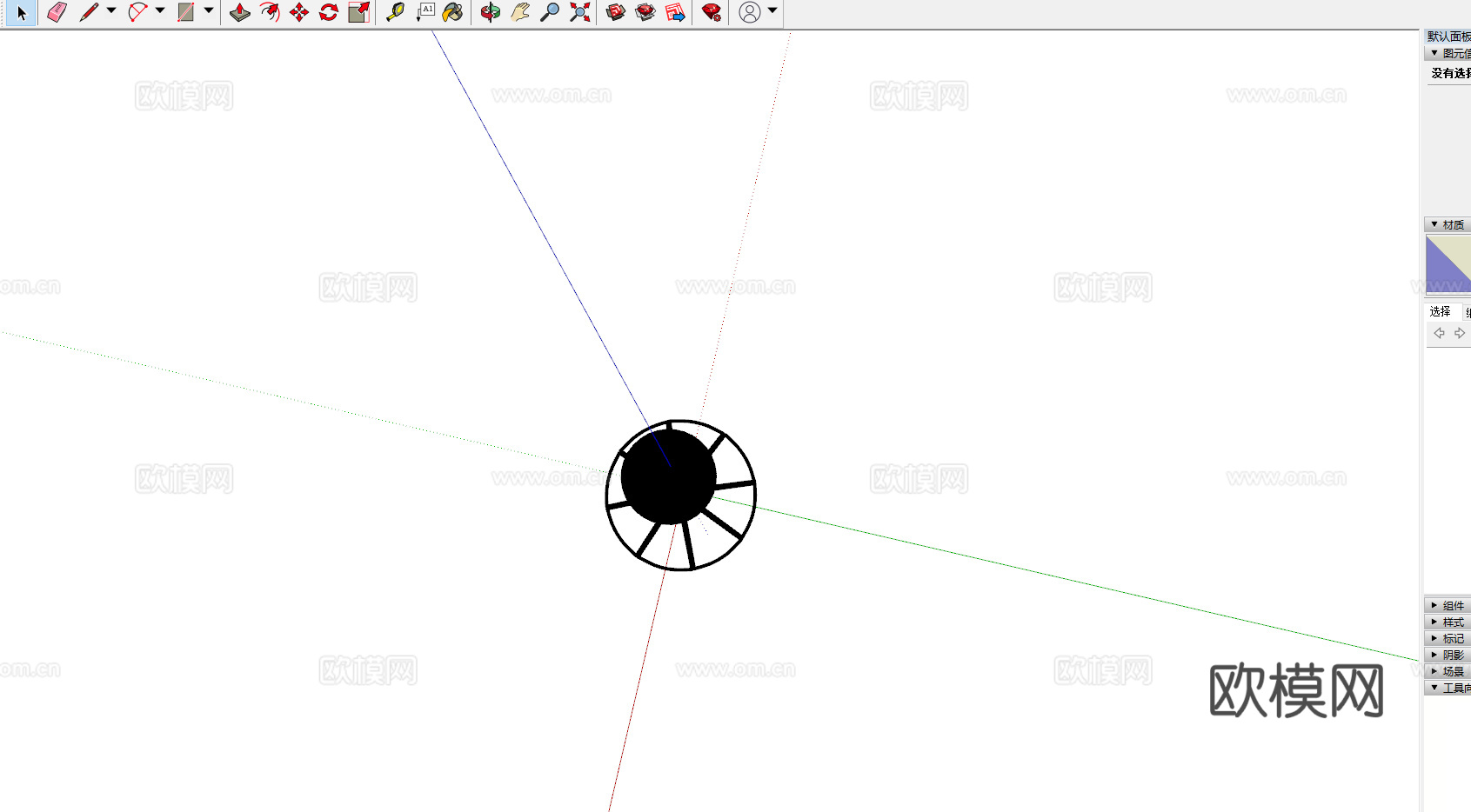Activate the Zoom magnifier tool

click(x=550, y=12)
